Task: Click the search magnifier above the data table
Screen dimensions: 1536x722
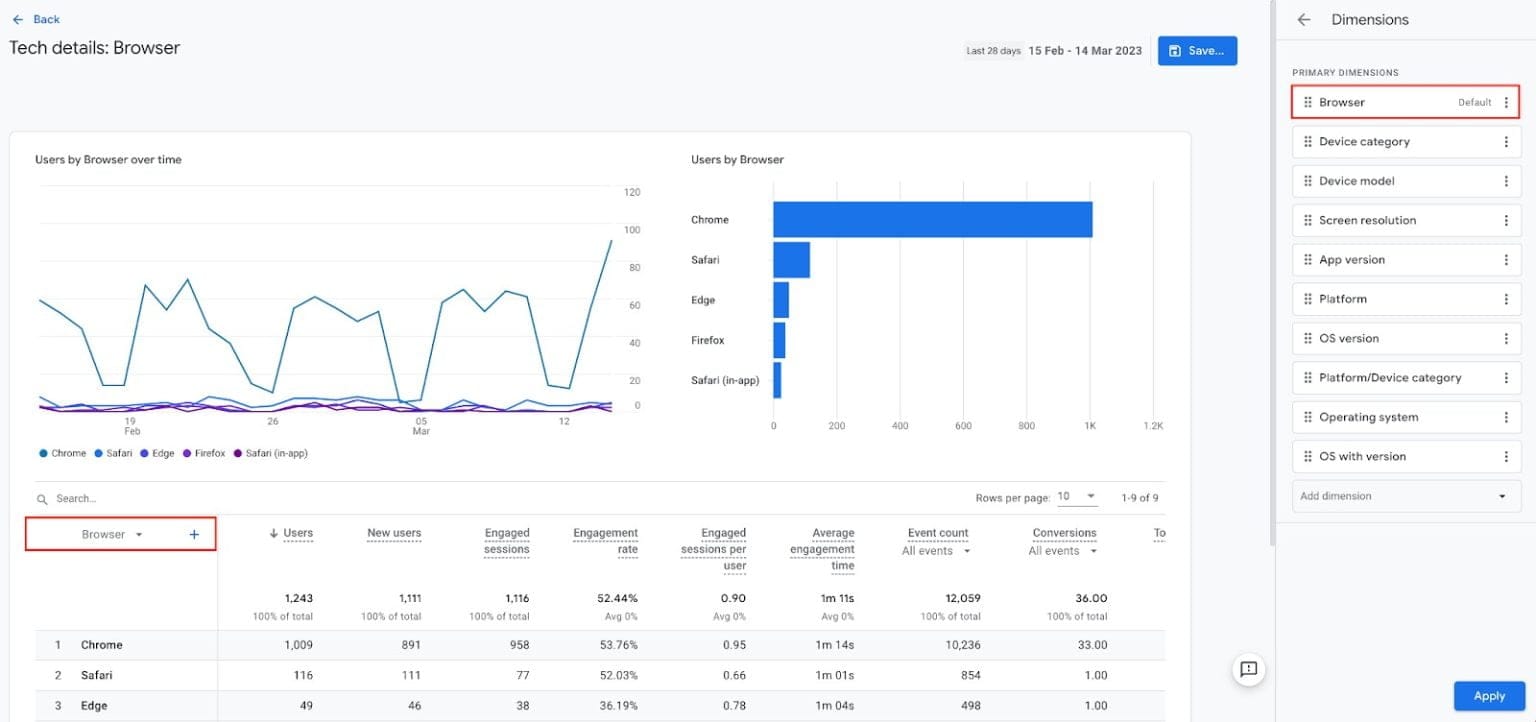Action: [41, 498]
